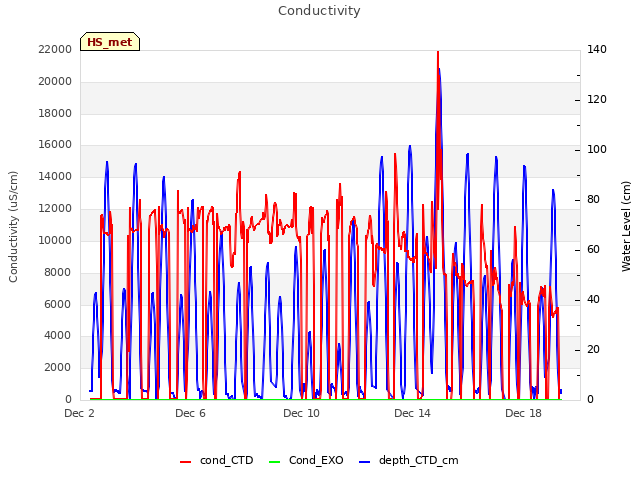Click the Dec 10 x-axis label
Viewport: 640px width, 480px height.
coord(301,413)
